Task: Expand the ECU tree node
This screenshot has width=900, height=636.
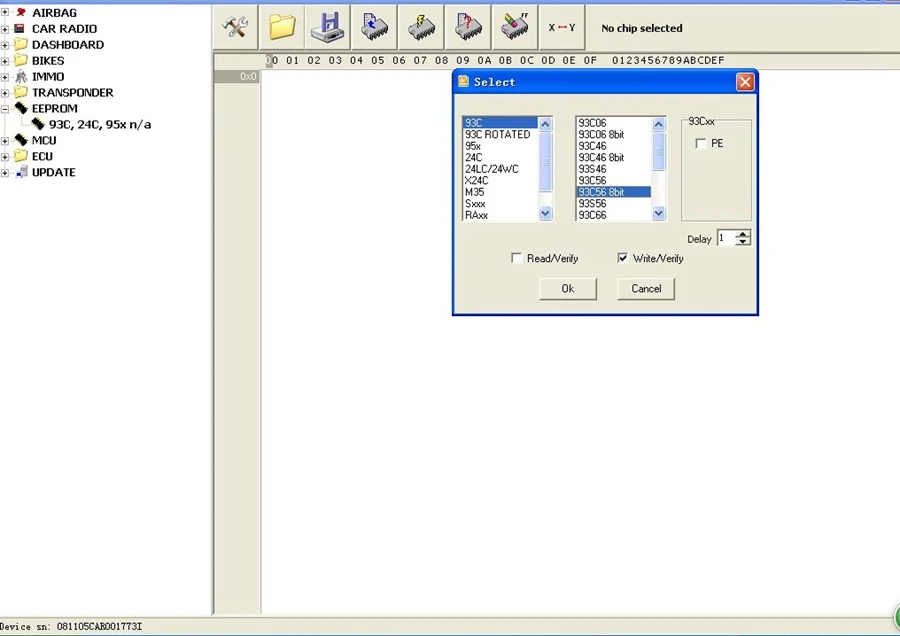Action: click(x=5, y=157)
